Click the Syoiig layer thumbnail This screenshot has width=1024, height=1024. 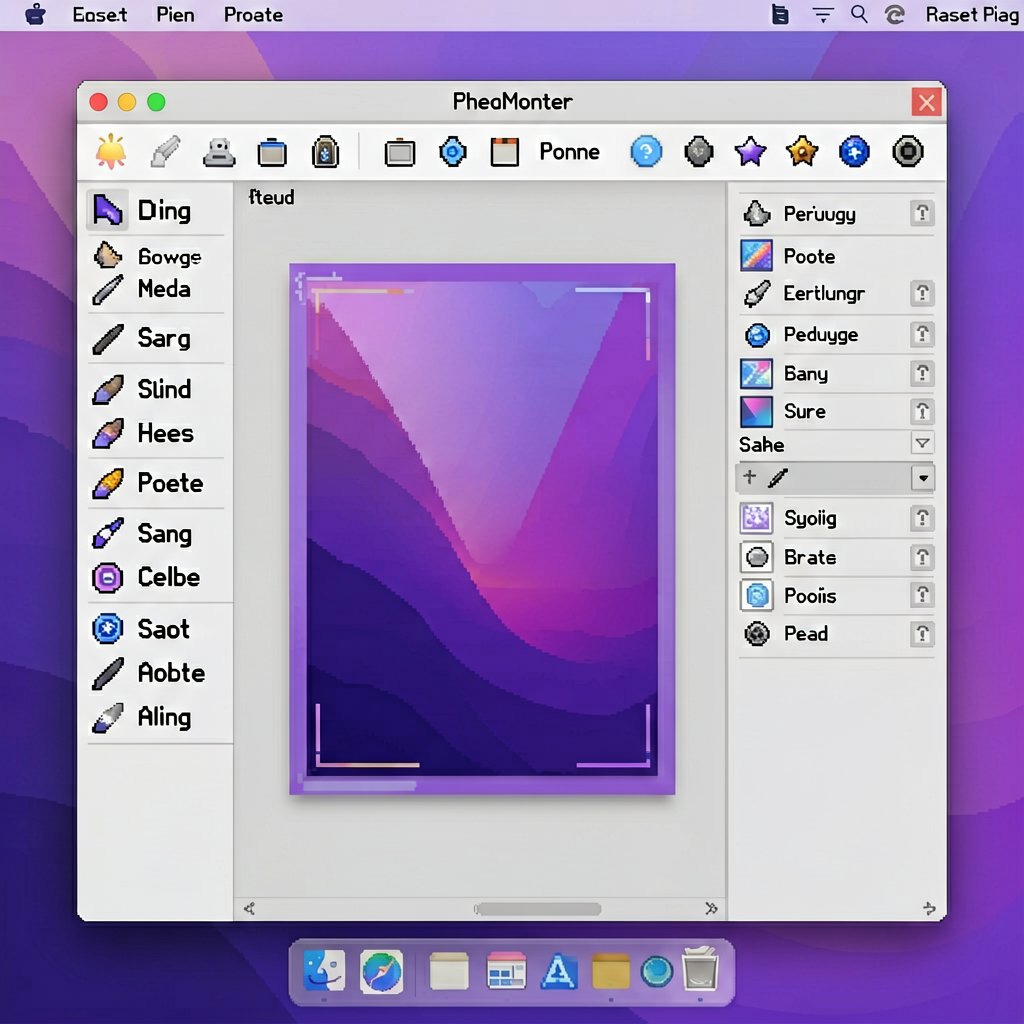[x=756, y=519]
